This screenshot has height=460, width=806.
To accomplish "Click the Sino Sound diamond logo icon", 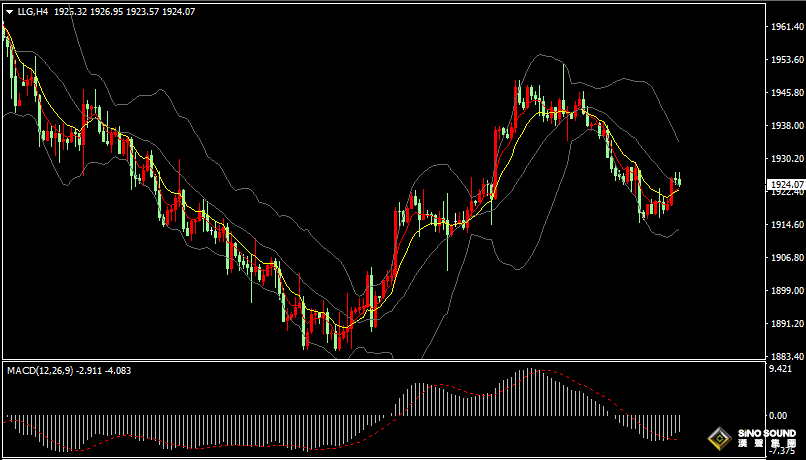I will coord(719,439).
